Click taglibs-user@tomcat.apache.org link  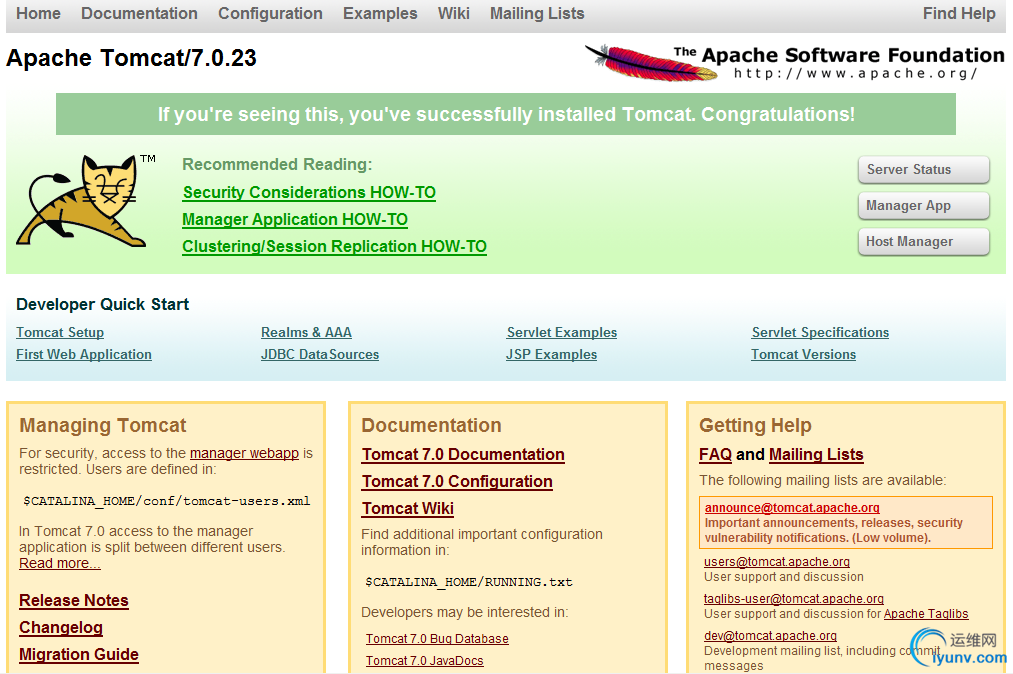coord(793,598)
